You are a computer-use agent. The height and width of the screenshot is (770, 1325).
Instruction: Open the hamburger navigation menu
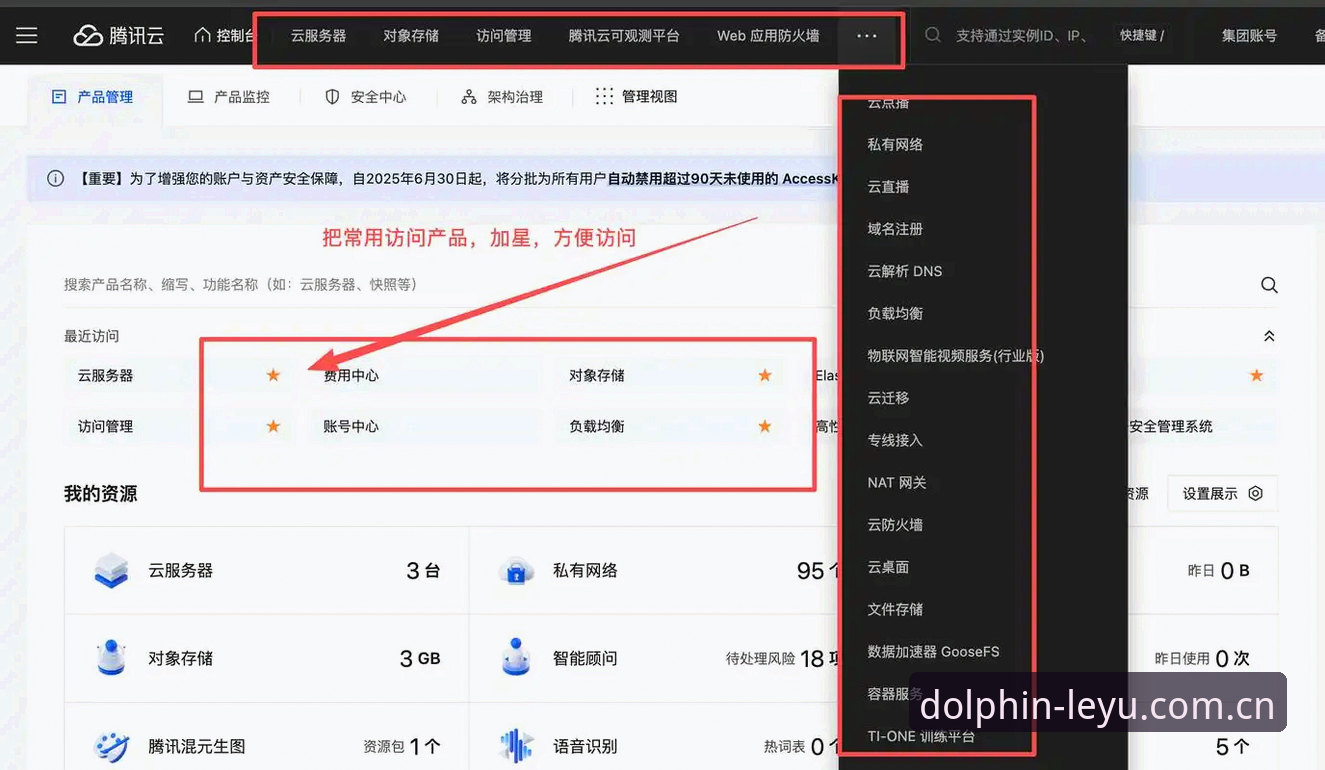tap(27, 35)
